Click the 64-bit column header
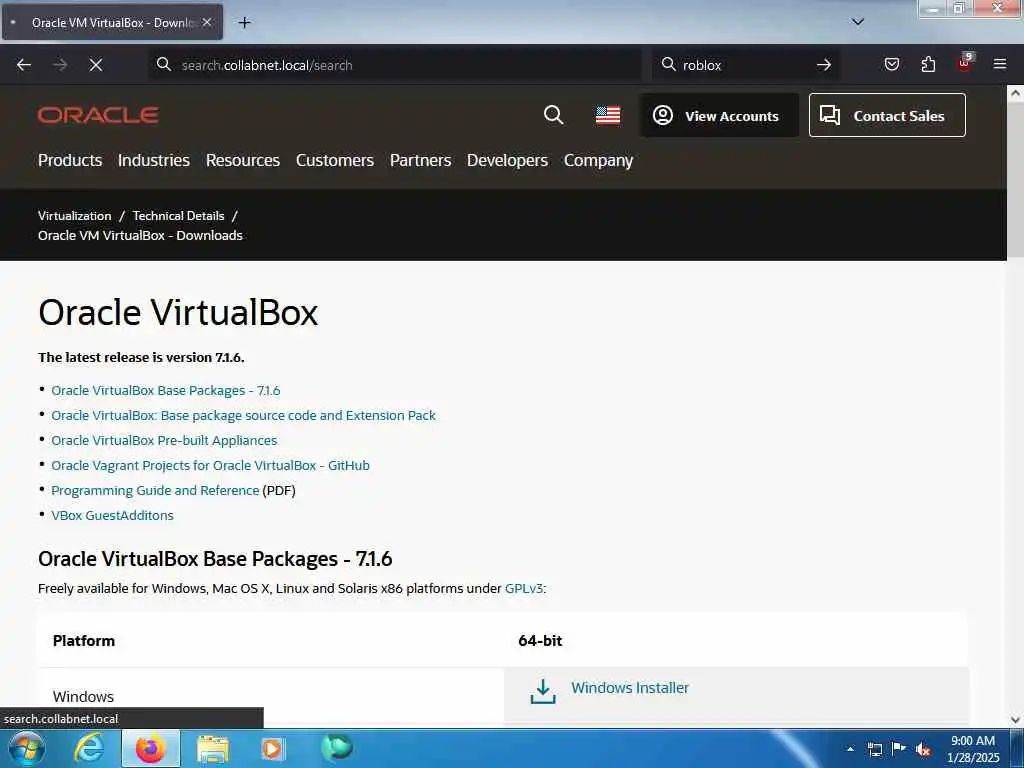Viewport: 1024px width, 768px height. click(540, 641)
